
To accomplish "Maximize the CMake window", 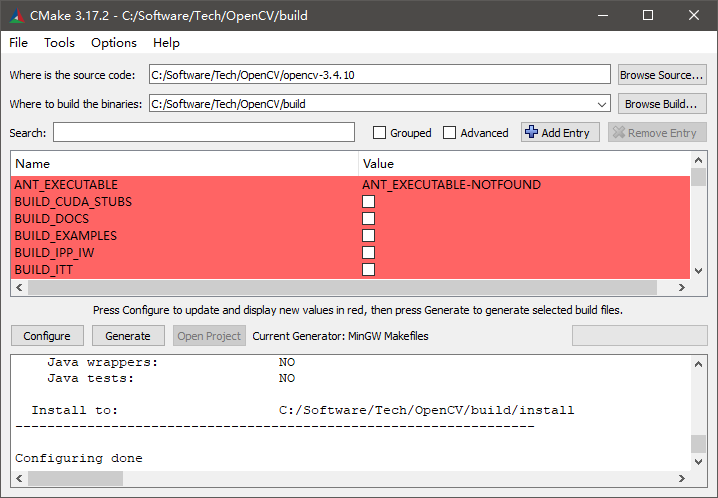I will [648, 16].
